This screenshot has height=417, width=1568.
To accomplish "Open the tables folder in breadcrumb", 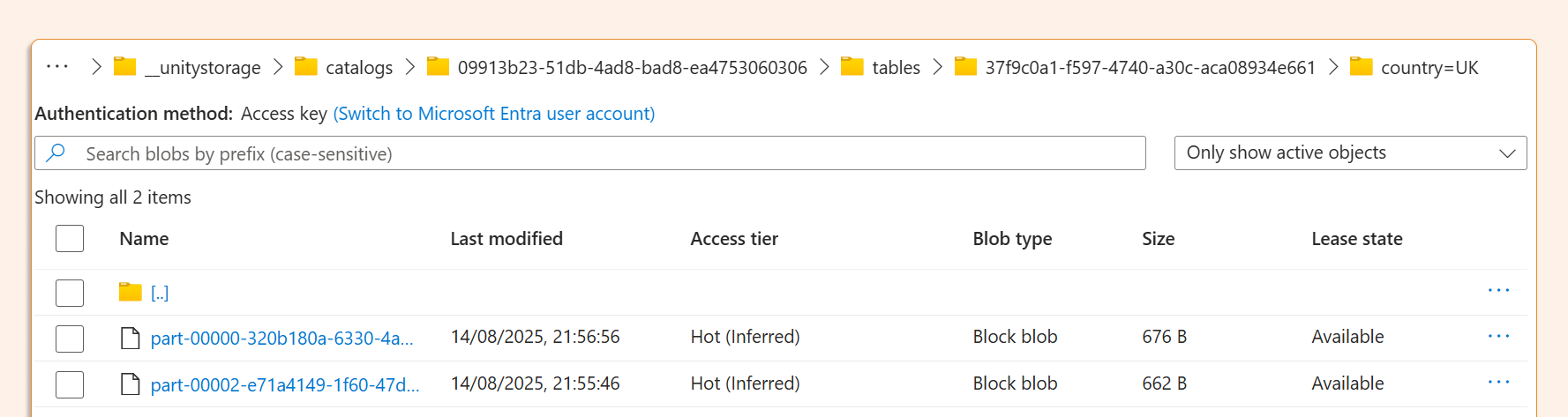I will coord(895,68).
